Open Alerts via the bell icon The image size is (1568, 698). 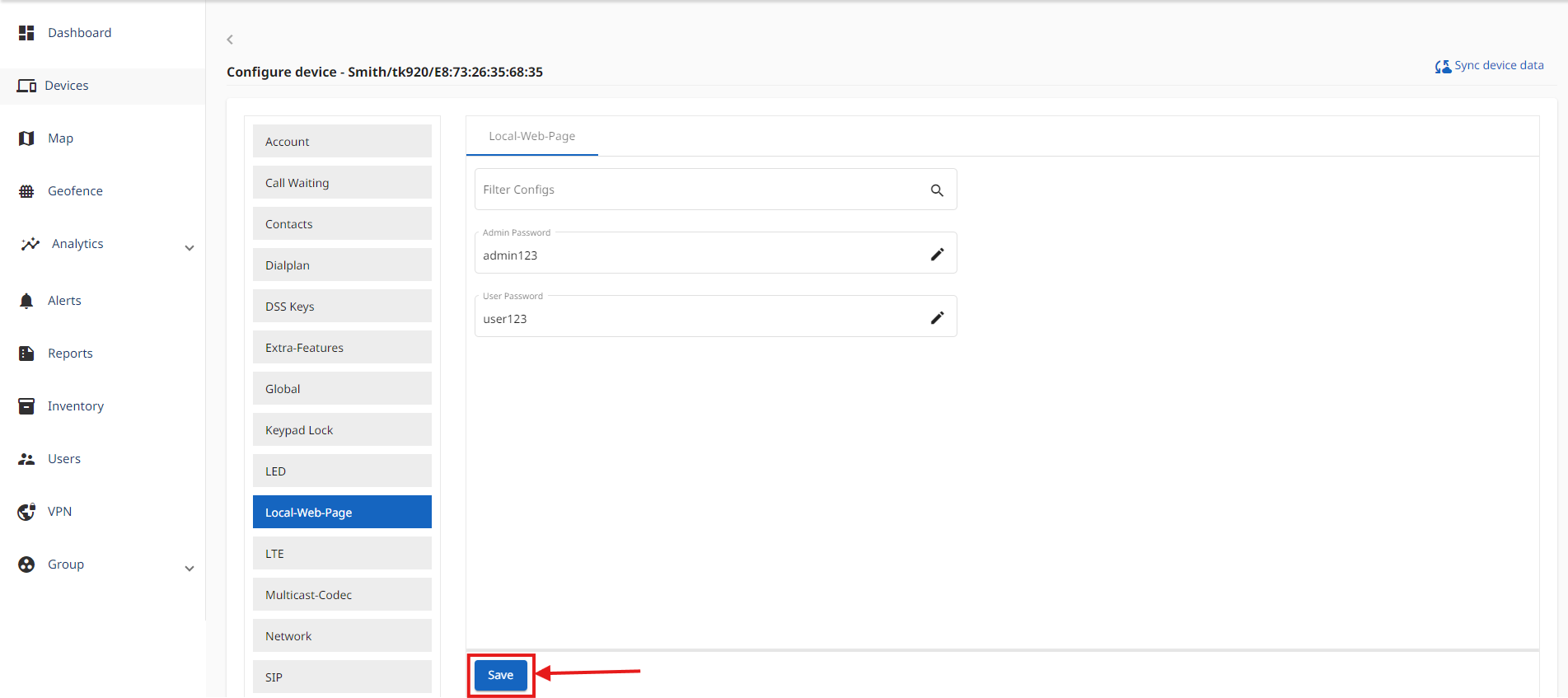pyautogui.click(x=26, y=301)
